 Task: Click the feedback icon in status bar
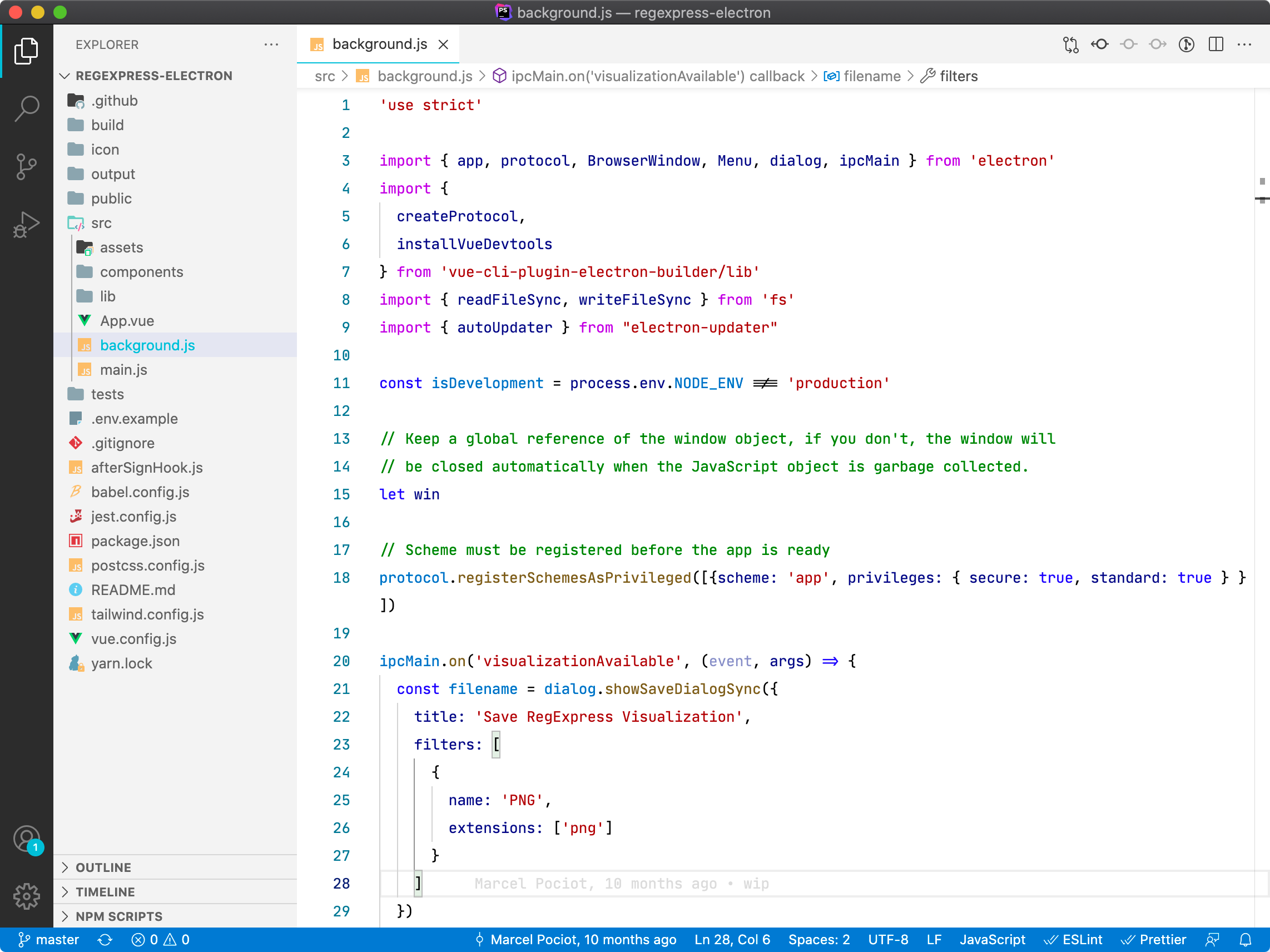point(1212,939)
